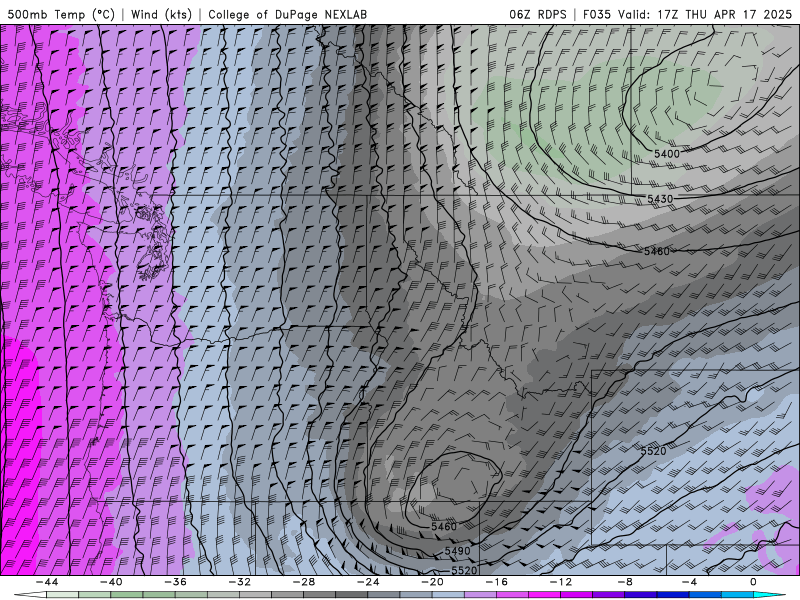The height and width of the screenshot is (600, 800).
Task: Click the "500mb Temp (°C)" title text
Action: (x=61, y=14)
